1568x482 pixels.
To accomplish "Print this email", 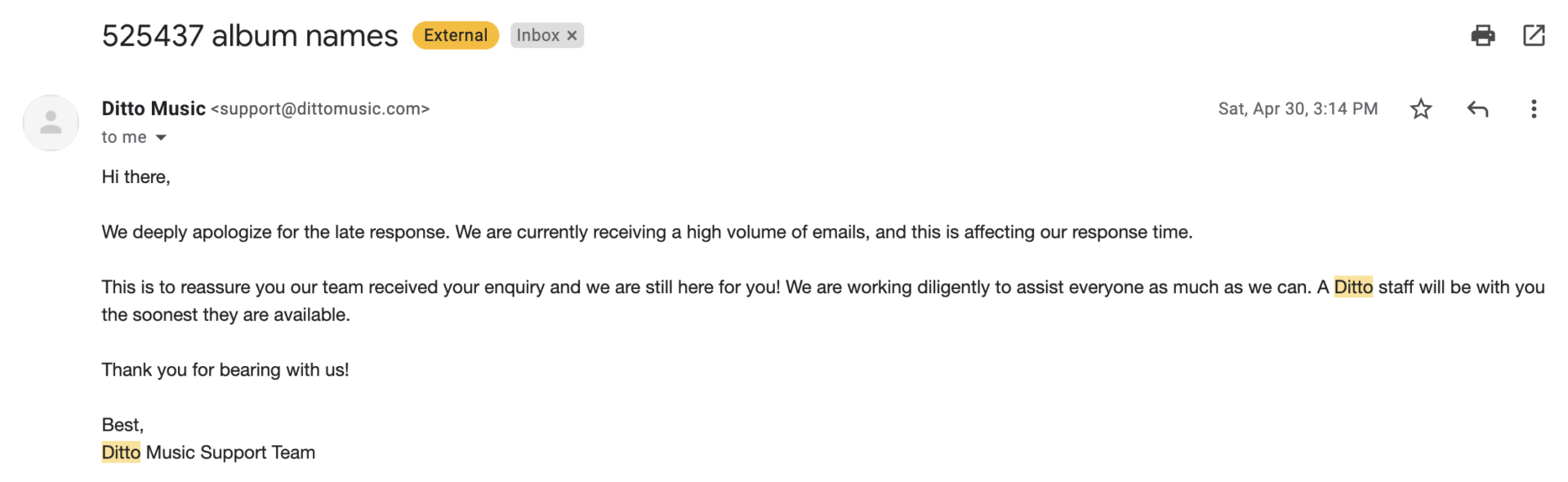I will pyautogui.click(x=1482, y=35).
